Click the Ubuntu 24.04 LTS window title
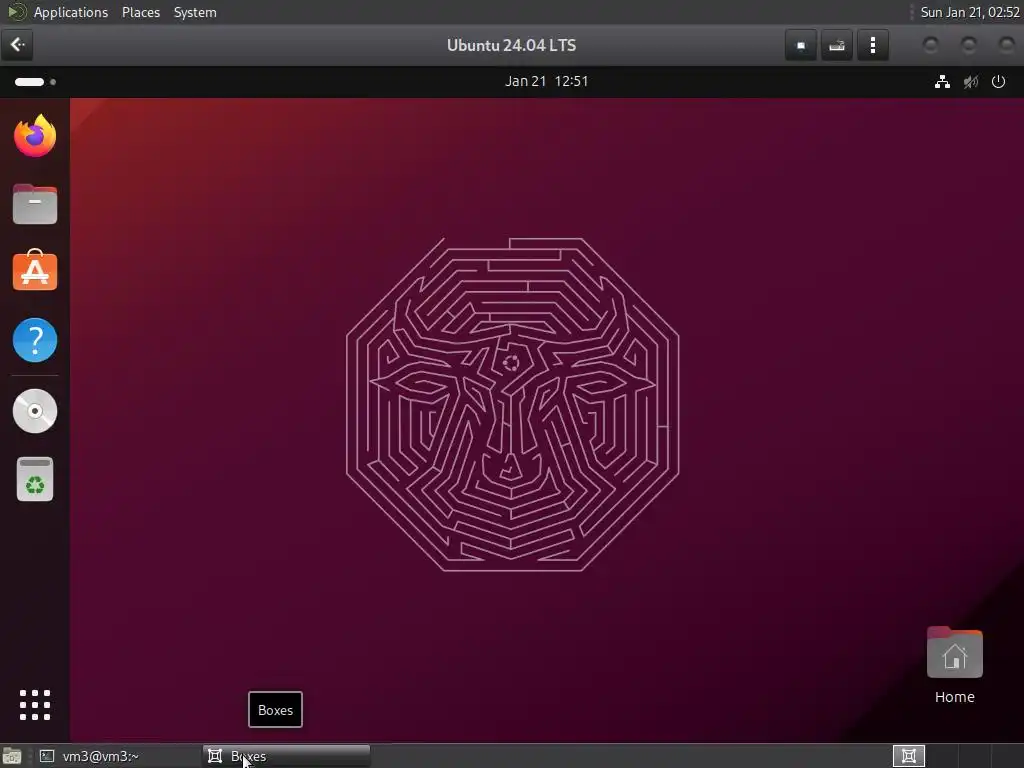This screenshot has height=768, width=1024. point(511,45)
